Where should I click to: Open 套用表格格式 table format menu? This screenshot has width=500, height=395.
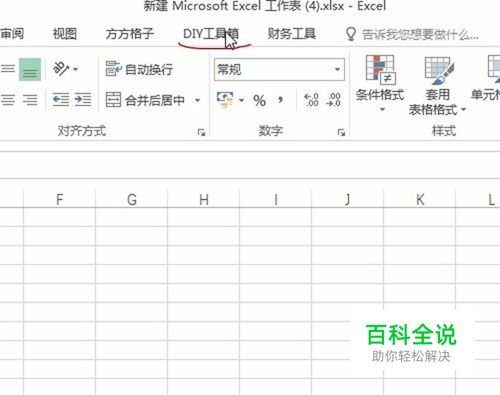[437, 86]
